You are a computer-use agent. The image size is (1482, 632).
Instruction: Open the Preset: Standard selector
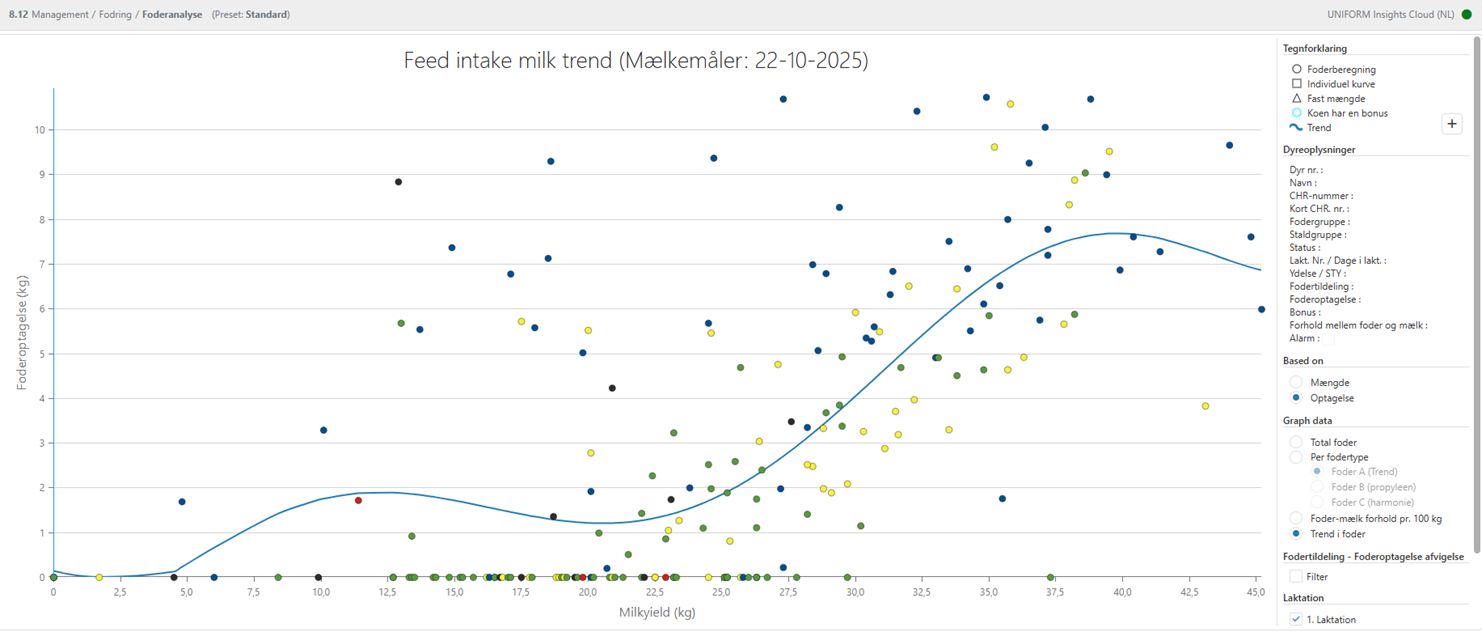click(250, 15)
